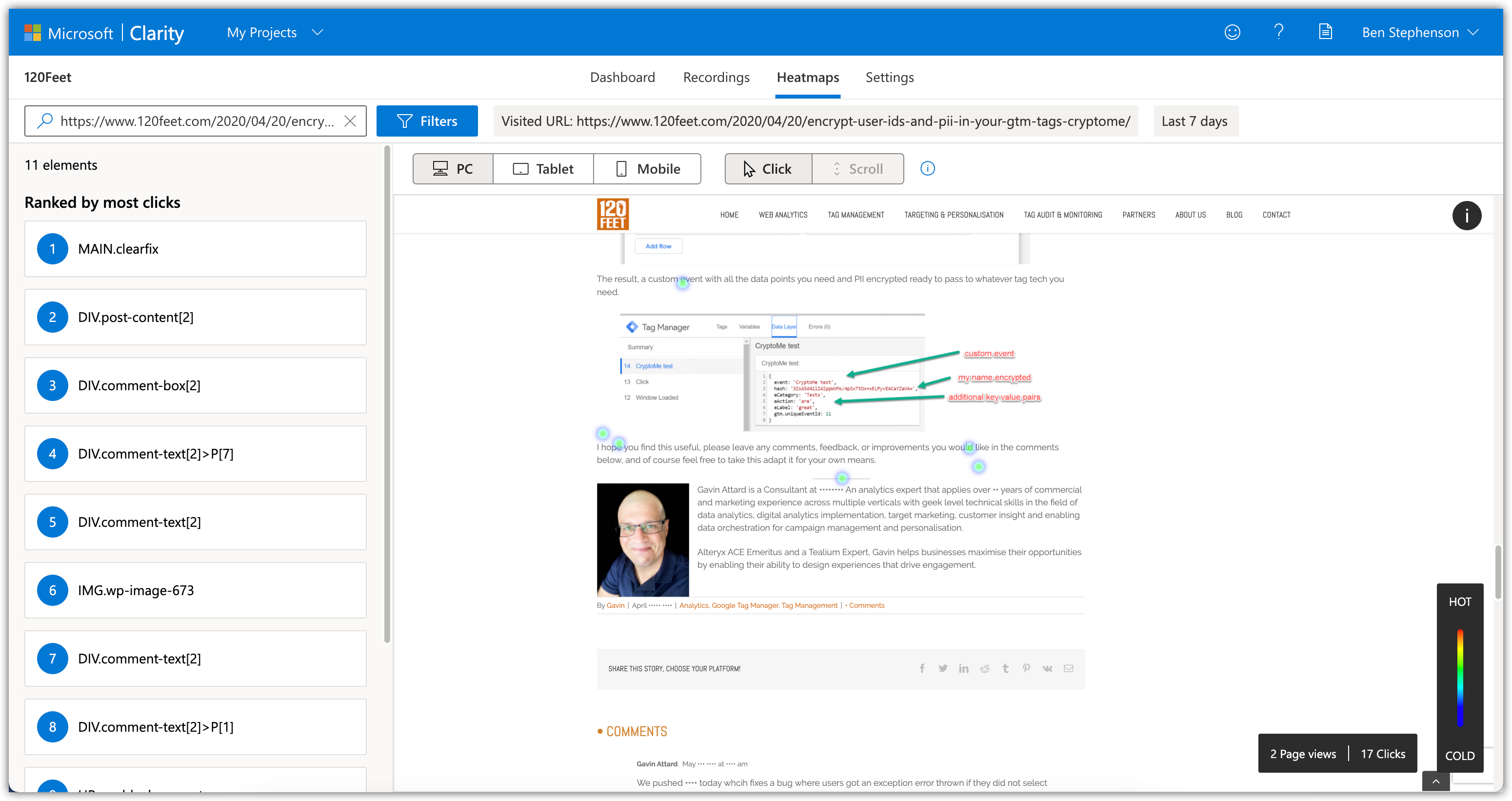Click BLOG in site navigation
The image size is (1512, 801).
[1234, 215]
